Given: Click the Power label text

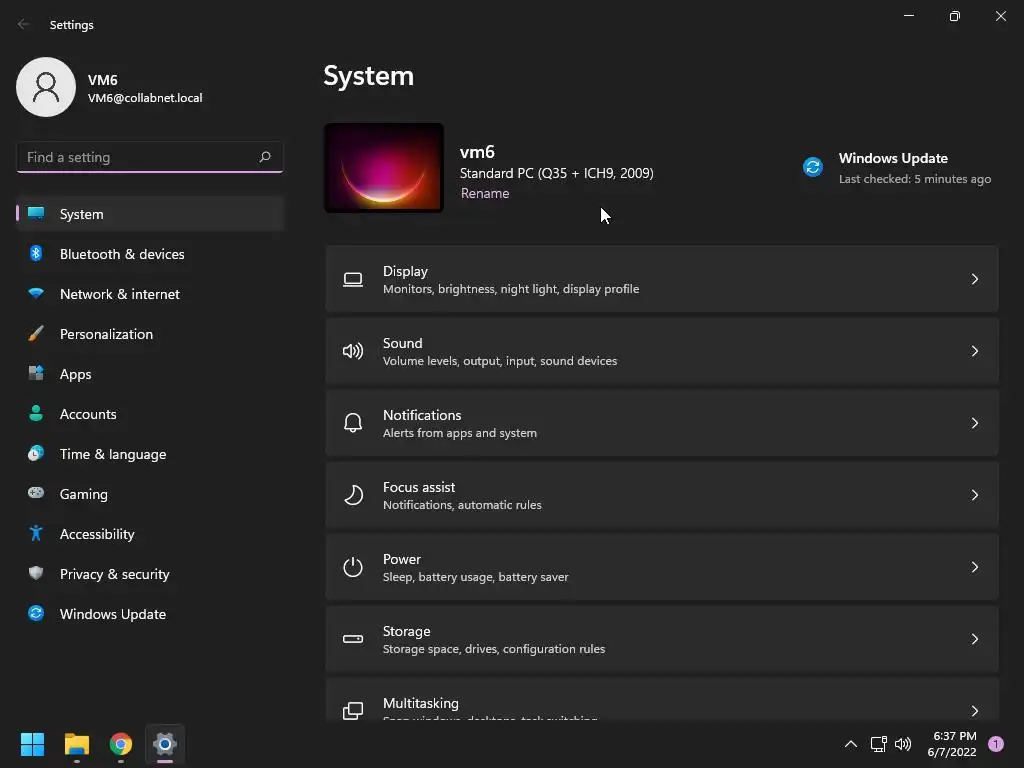Looking at the screenshot, I should click(x=402, y=559).
